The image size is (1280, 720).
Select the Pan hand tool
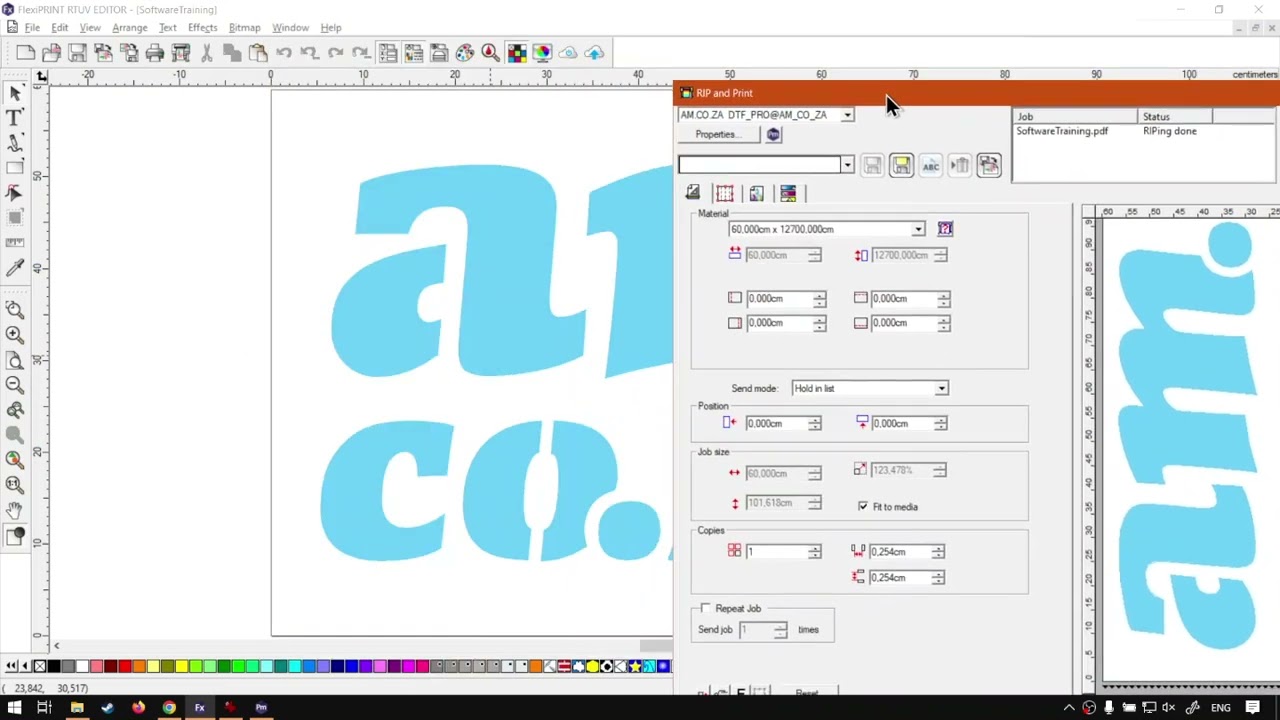pos(15,509)
